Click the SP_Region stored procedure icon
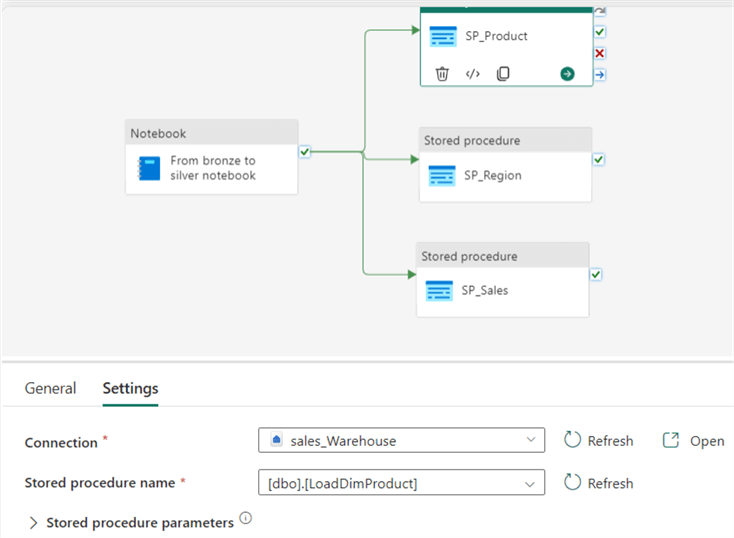This screenshot has width=734, height=538. (441, 176)
